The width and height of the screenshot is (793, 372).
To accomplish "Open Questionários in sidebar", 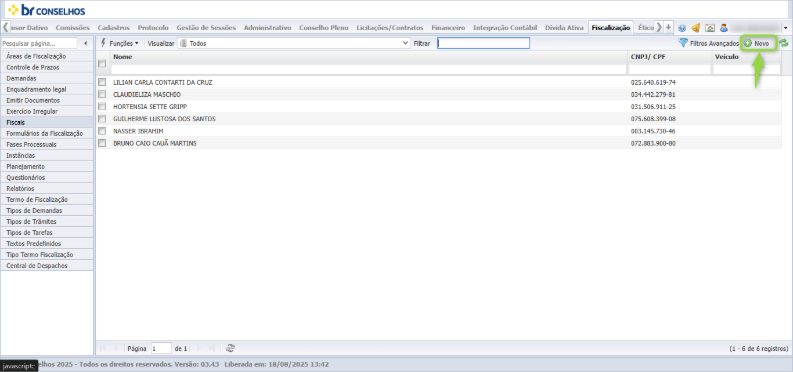I will 47,177.
